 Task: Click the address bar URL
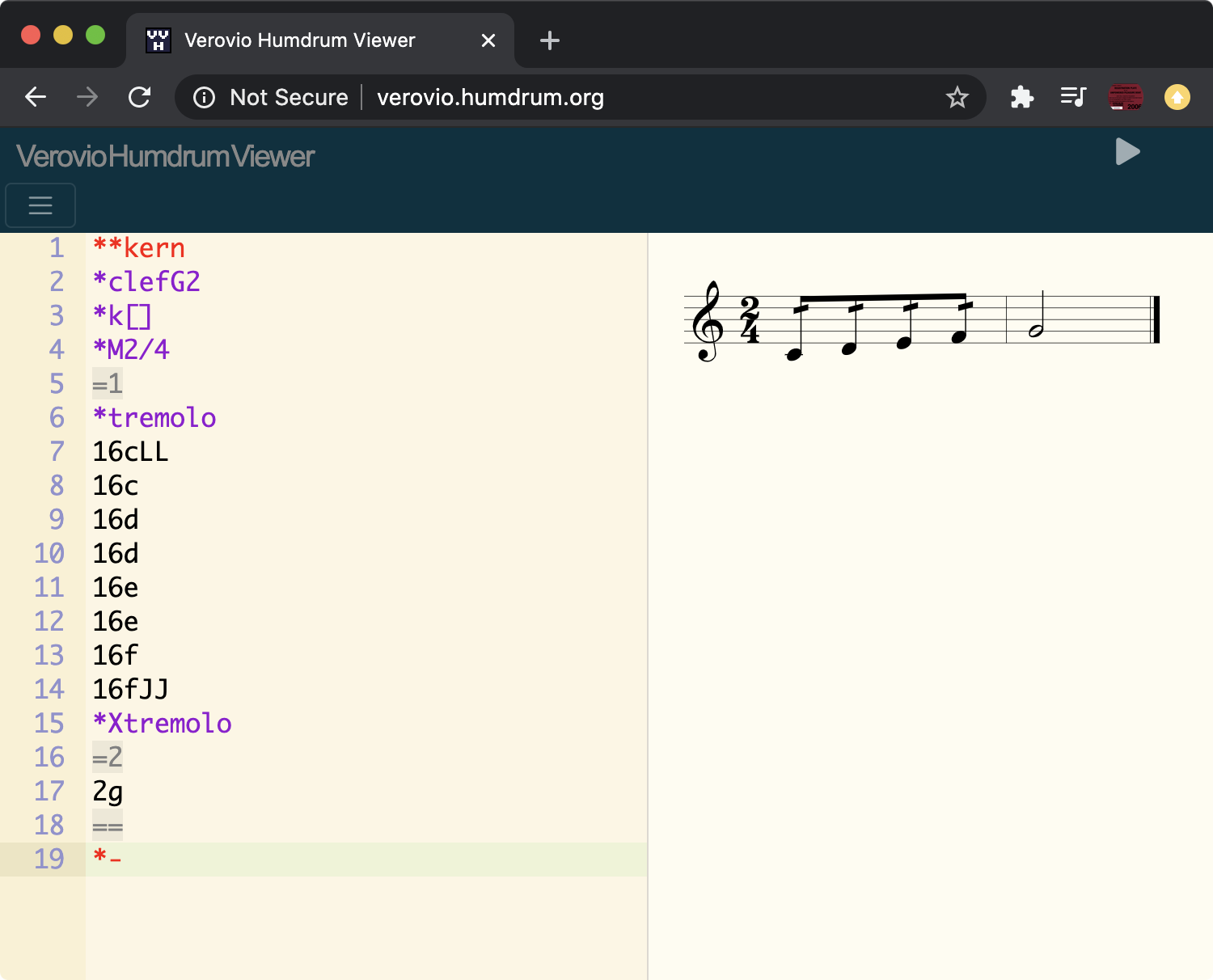pos(488,97)
